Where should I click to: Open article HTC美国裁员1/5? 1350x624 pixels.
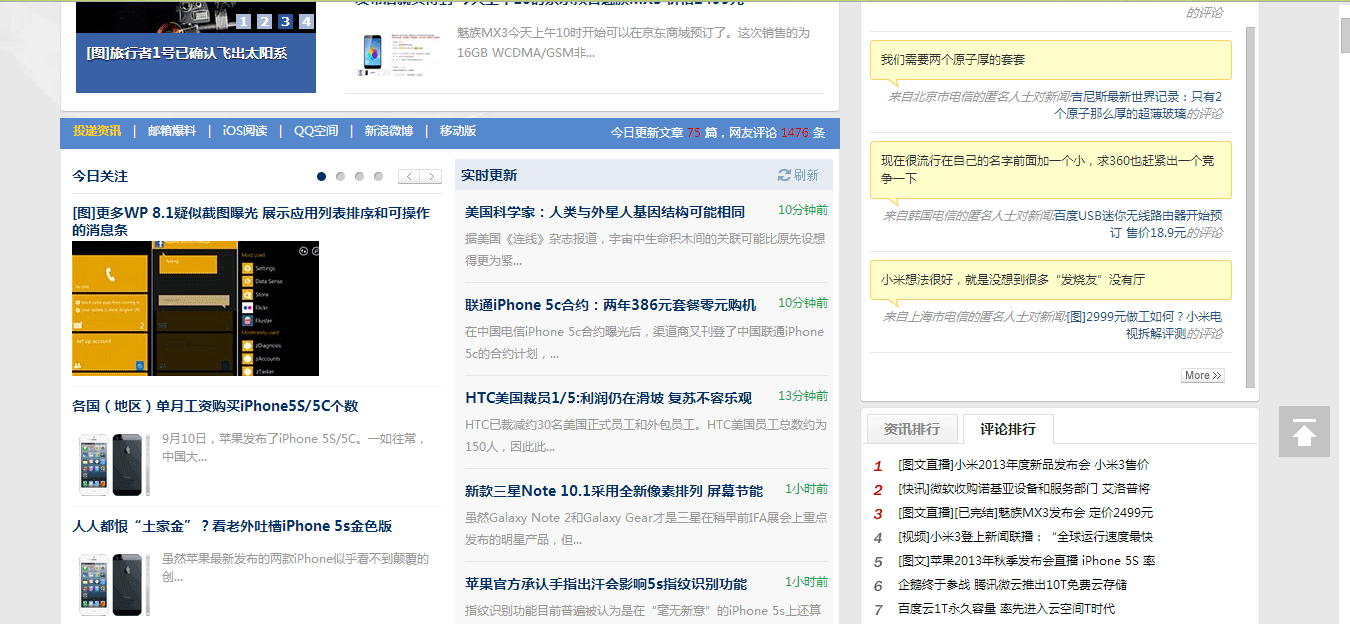pyautogui.click(x=608, y=398)
